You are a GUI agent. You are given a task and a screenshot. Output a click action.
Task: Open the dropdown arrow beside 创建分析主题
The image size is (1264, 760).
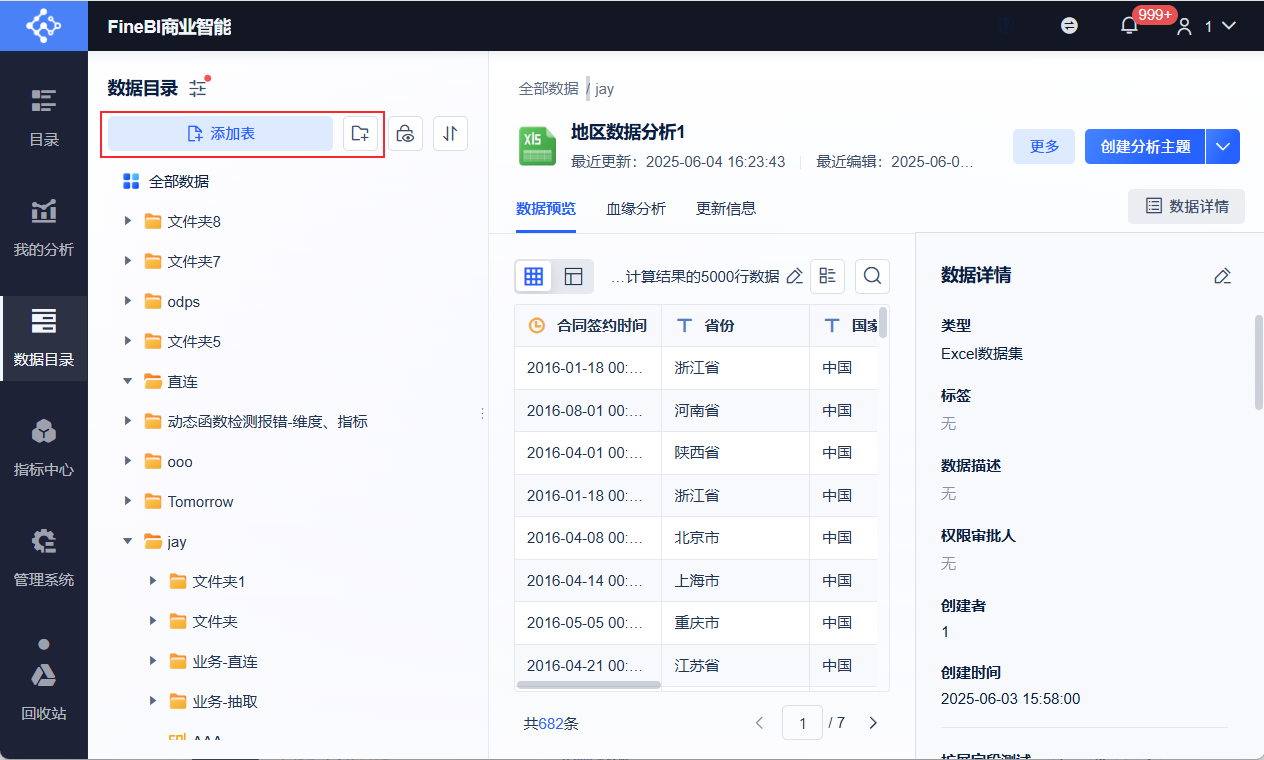[1223, 146]
